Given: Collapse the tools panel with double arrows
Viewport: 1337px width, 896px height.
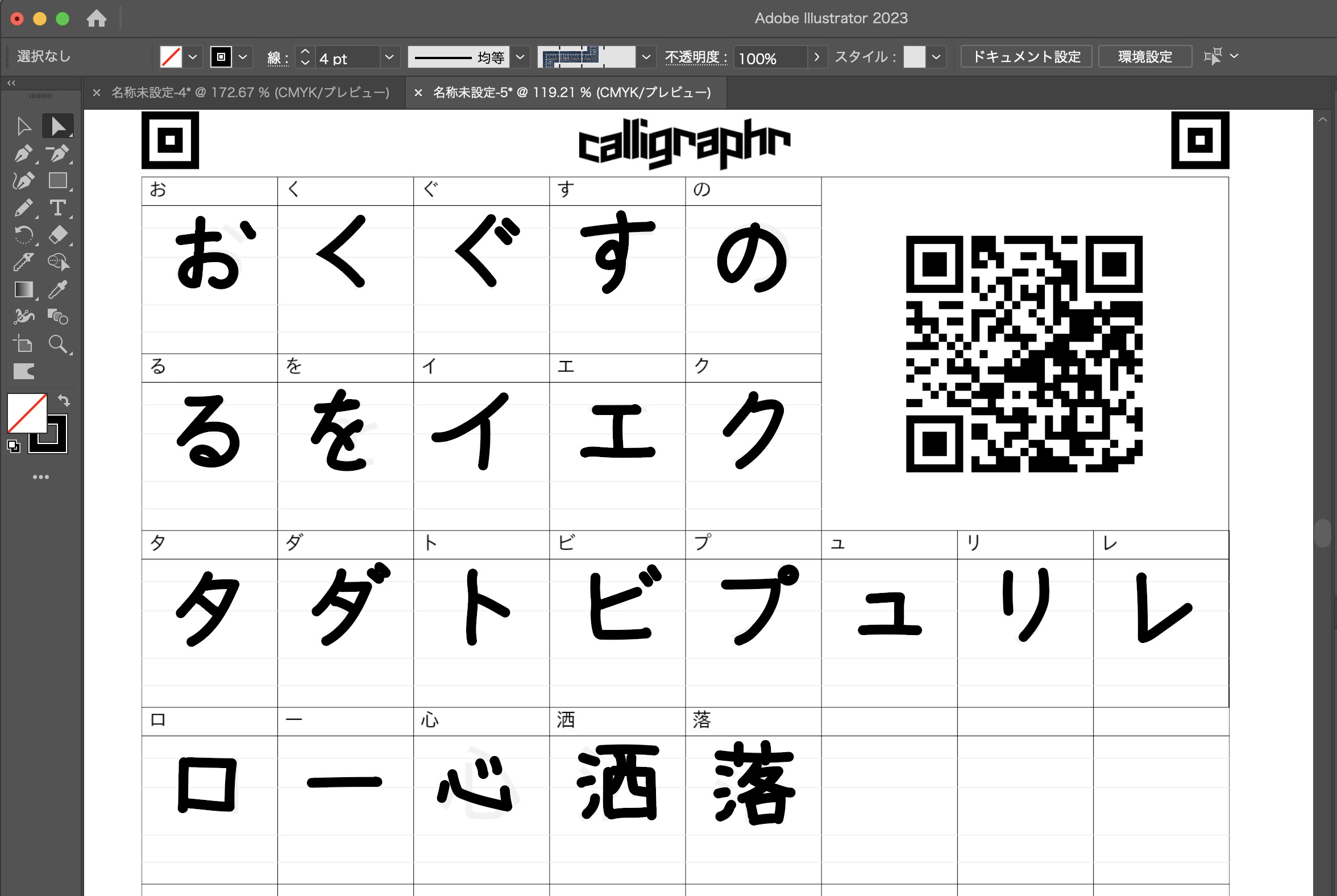Looking at the screenshot, I should [11, 83].
